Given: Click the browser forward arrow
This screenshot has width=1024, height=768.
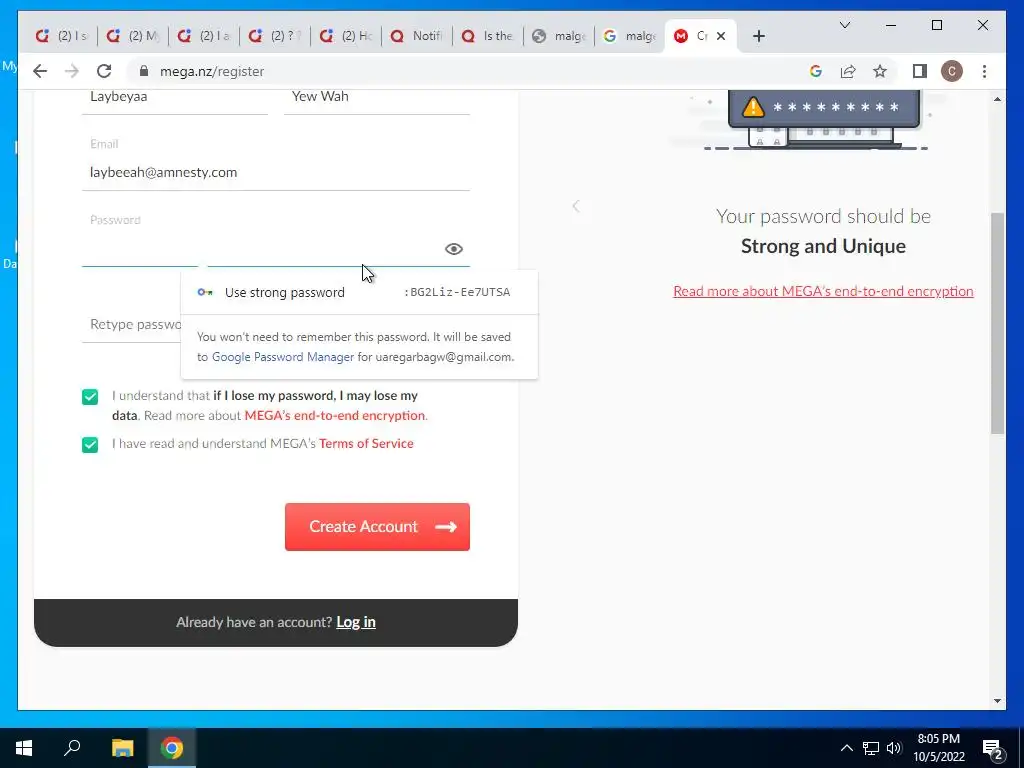Looking at the screenshot, I should (x=72, y=71).
